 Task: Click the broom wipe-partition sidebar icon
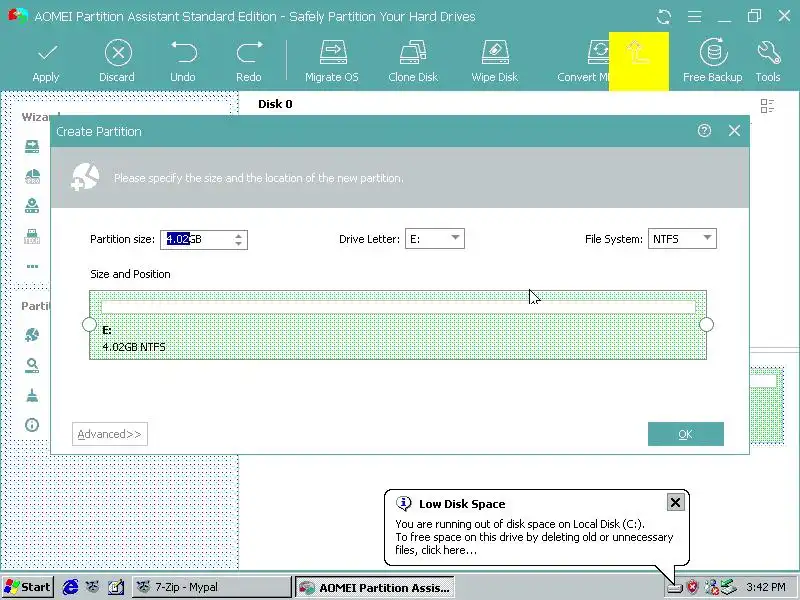(32, 395)
